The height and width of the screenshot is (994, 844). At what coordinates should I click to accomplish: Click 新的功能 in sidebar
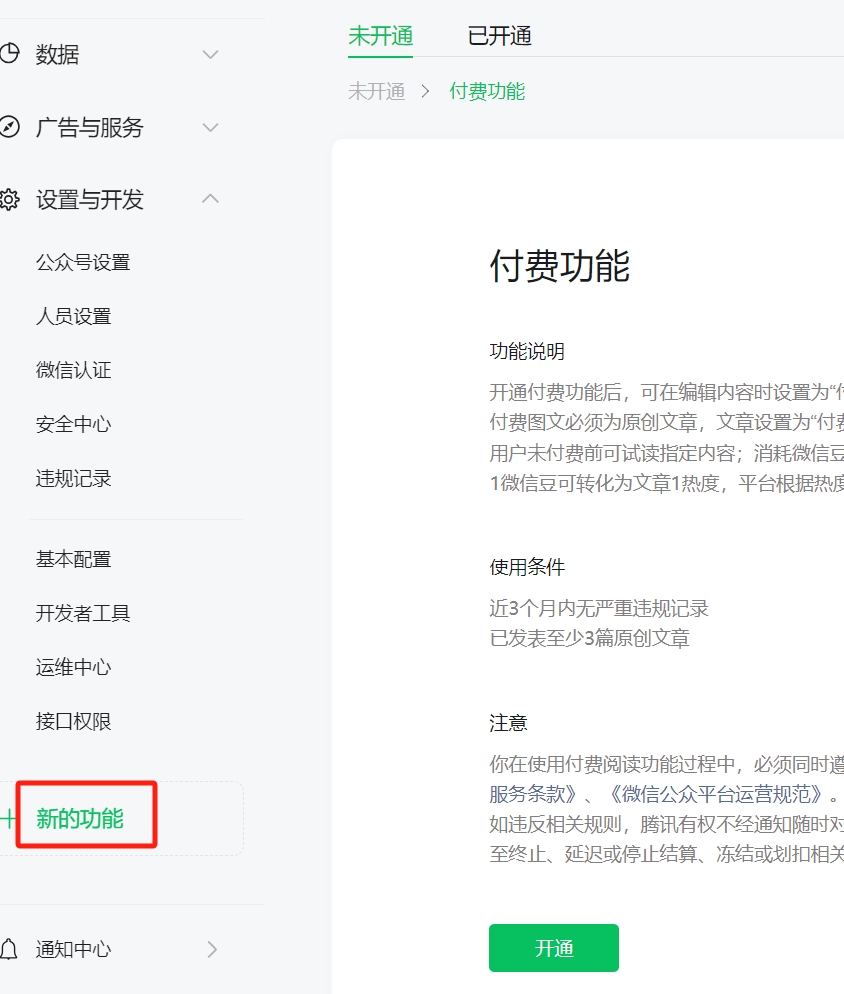point(80,819)
